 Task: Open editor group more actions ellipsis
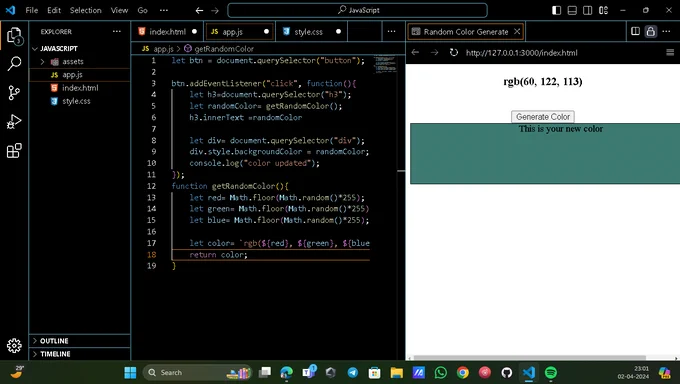[x=391, y=31]
